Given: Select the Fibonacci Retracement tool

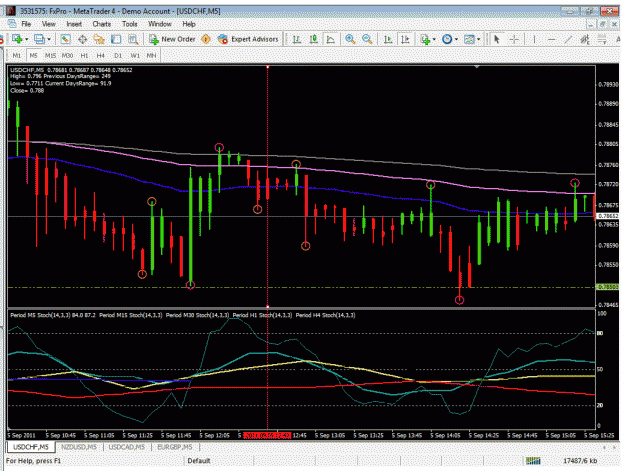Looking at the screenshot, I should click(602, 39).
